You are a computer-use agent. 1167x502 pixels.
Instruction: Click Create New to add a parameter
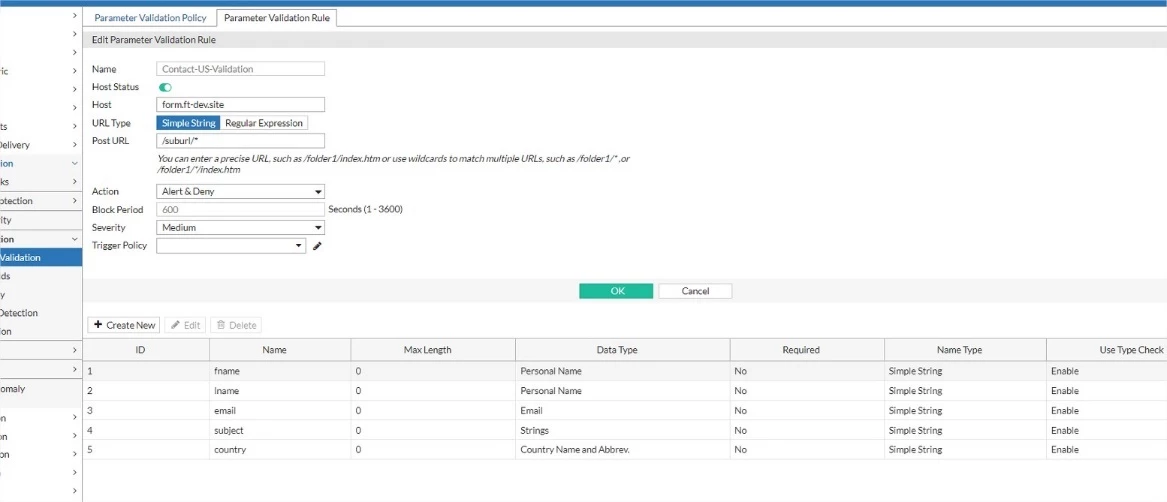(124, 325)
